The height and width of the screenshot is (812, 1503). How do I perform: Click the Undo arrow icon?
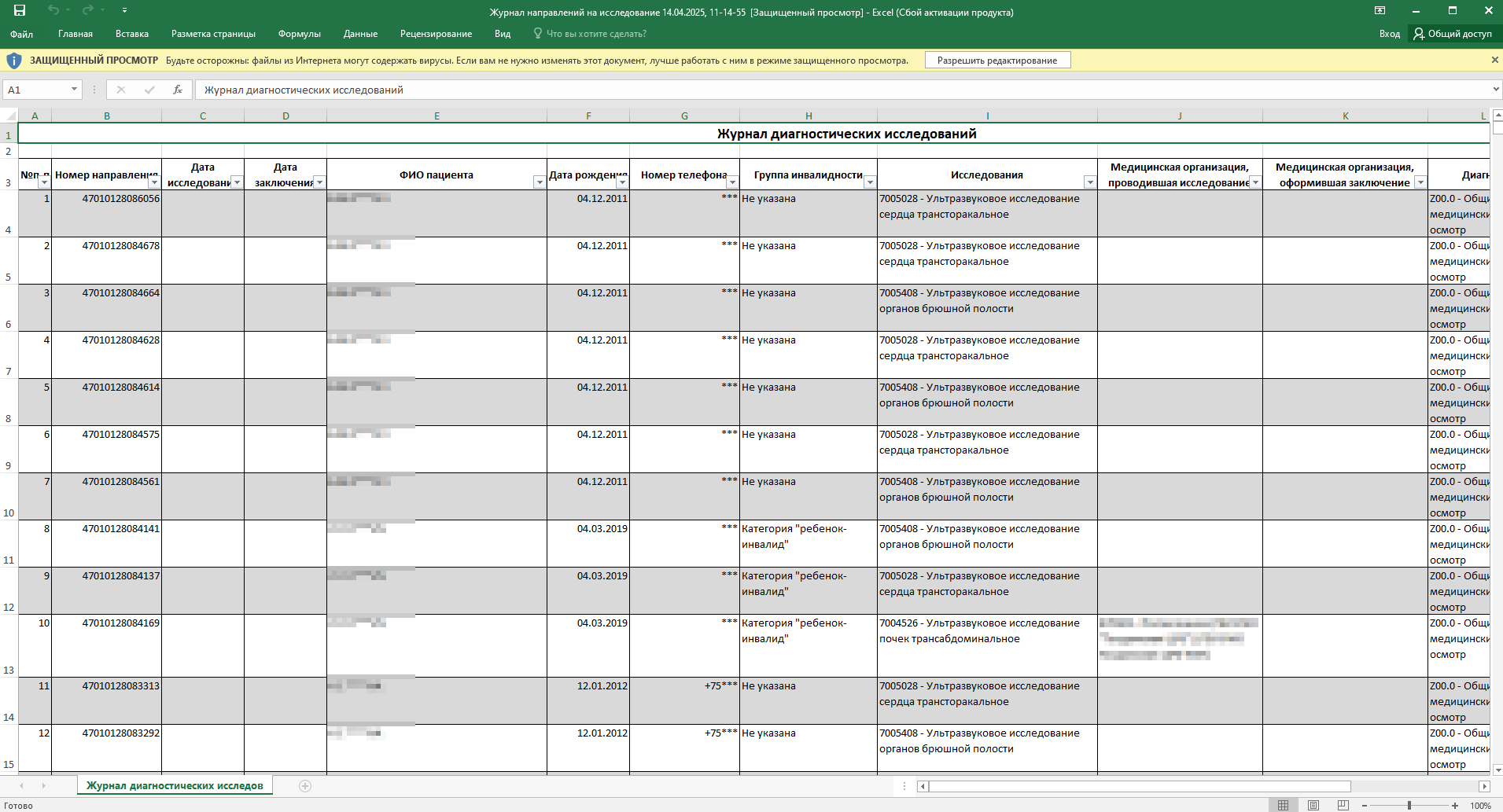tap(53, 10)
